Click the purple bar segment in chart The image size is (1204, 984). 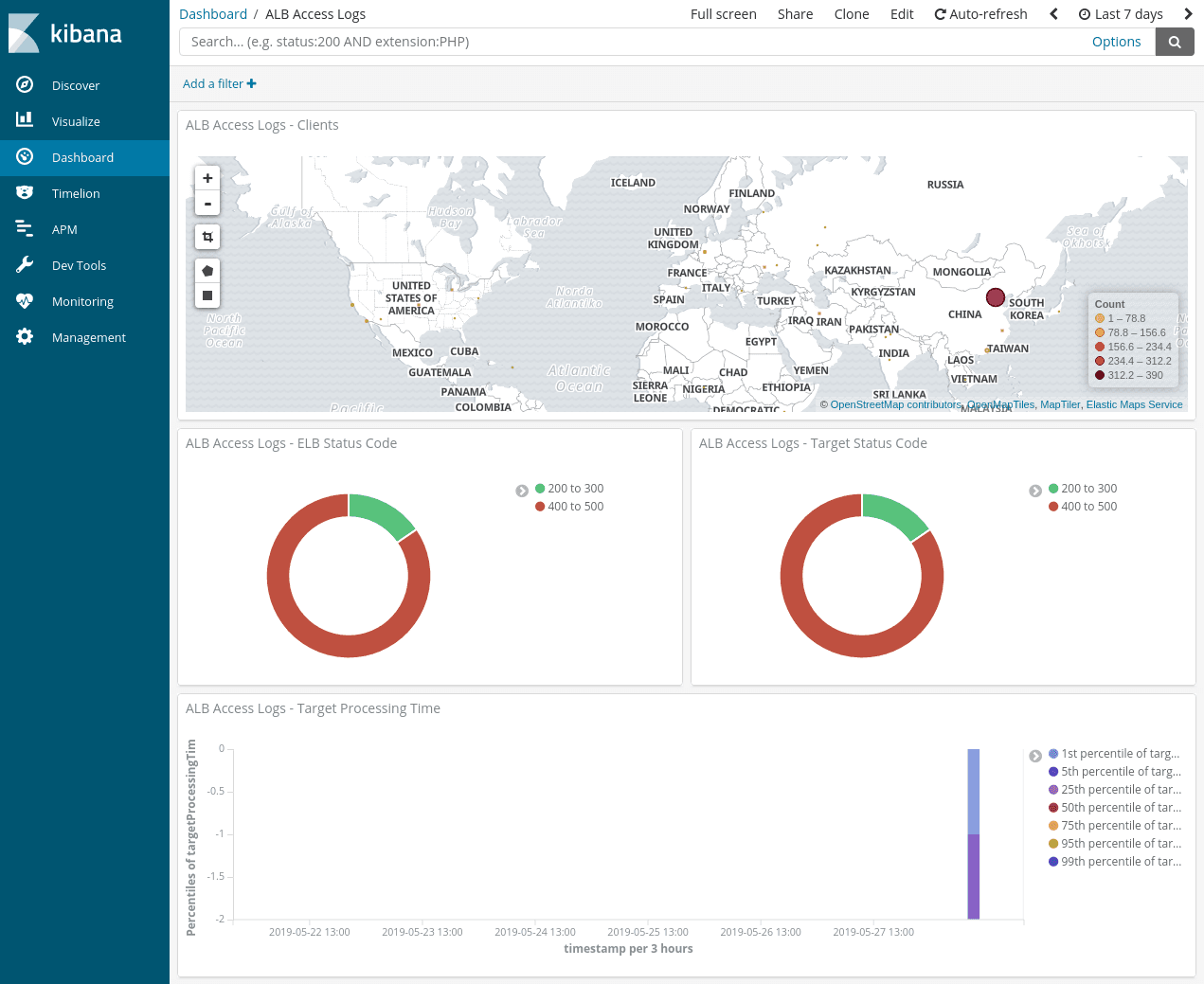tap(973, 877)
